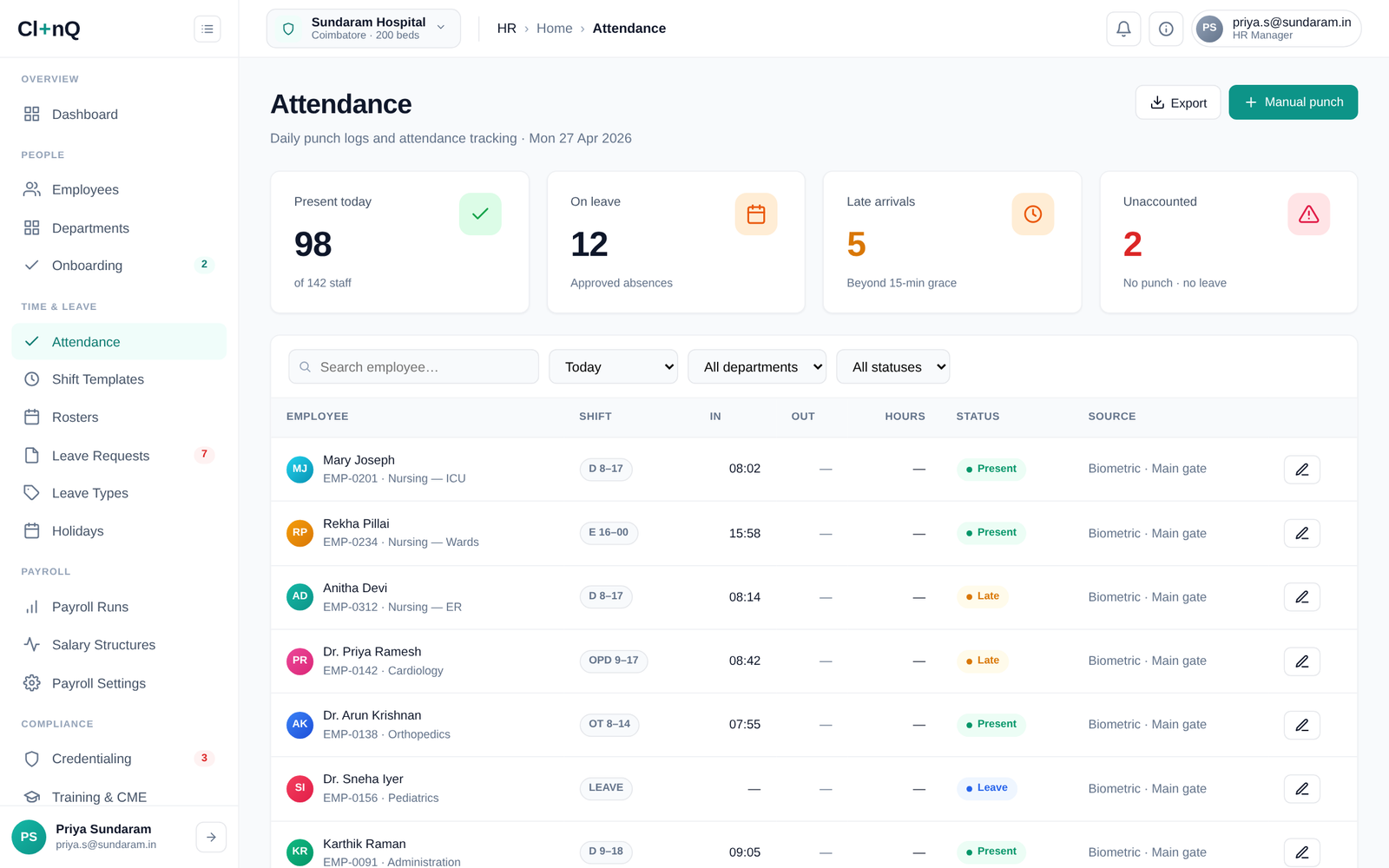Collapse sidebar with the menu toggle icon
Viewport: 1389px width, 868px height.
click(207, 29)
